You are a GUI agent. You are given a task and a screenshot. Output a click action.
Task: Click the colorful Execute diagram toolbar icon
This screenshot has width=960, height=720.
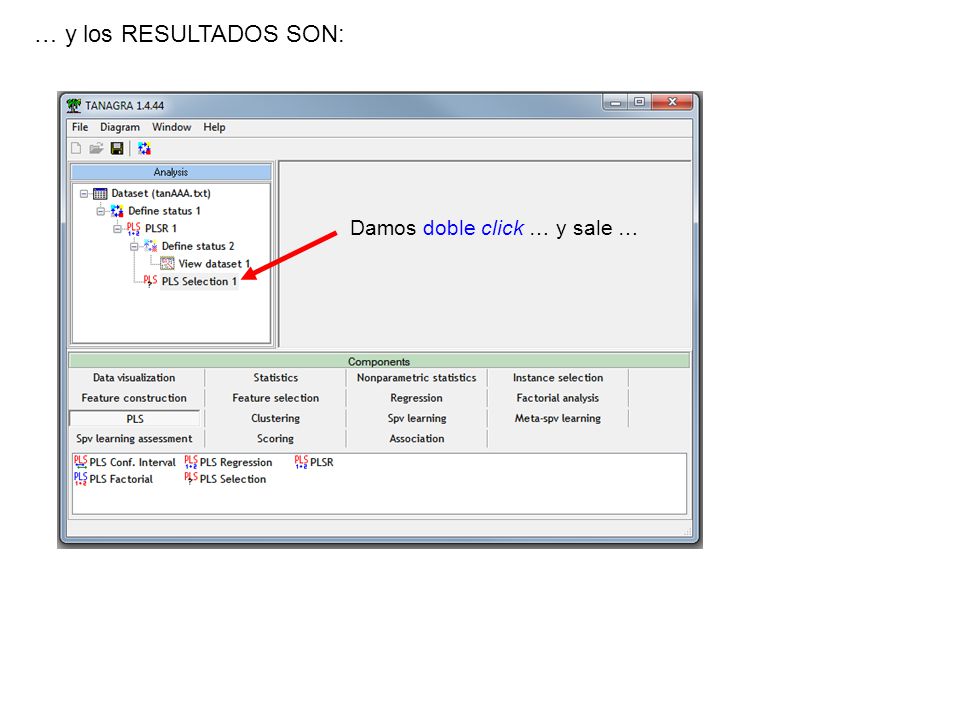pos(144,148)
